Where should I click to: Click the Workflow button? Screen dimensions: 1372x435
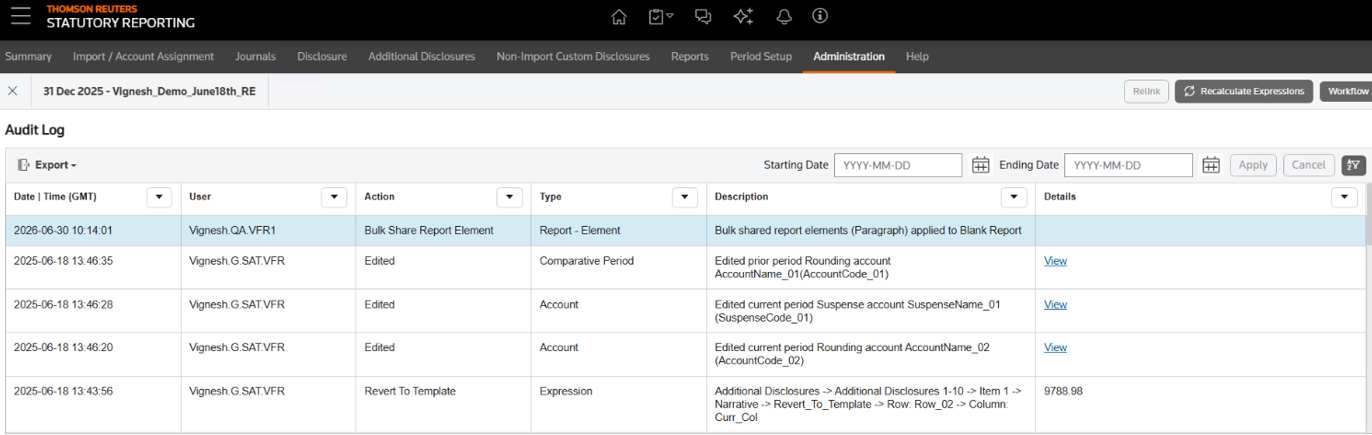pos(1346,91)
